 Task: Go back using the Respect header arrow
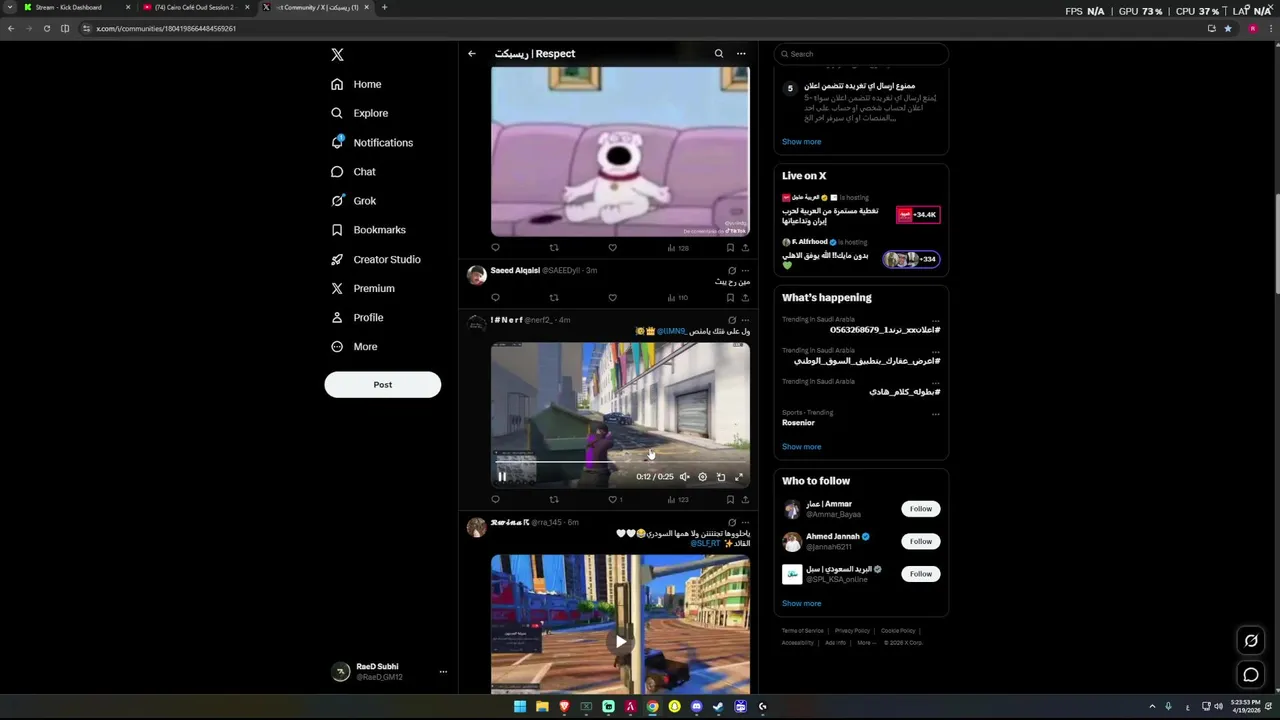click(472, 54)
